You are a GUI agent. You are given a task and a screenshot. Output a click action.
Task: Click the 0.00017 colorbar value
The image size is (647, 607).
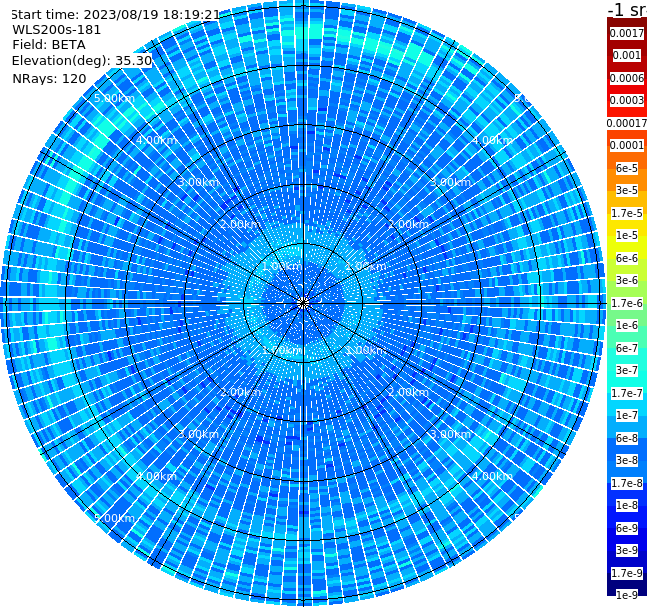tap(627, 123)
